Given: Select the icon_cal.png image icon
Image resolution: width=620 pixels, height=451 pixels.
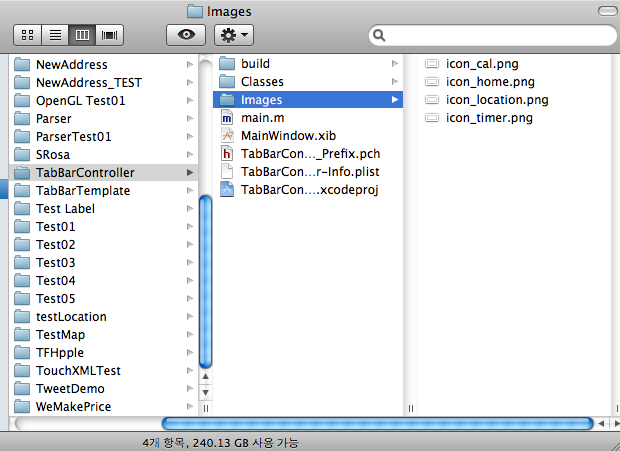Looking at the screenshot, I should coord(432,64).
